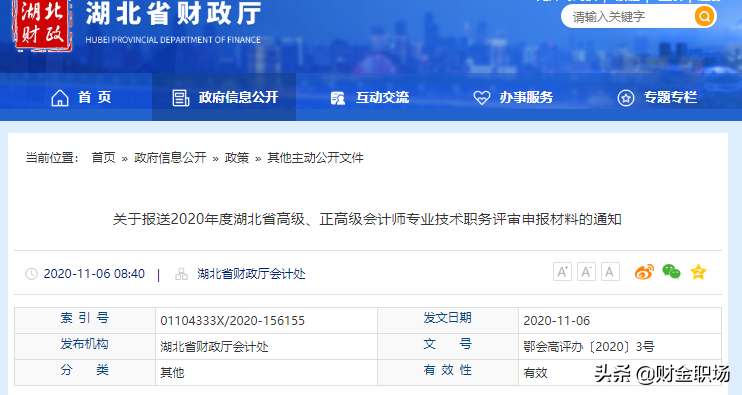The width and height of the screenshot is (742, 395).
Task: Click the clock icon beside the publish time
Action: tap(31, 274)
